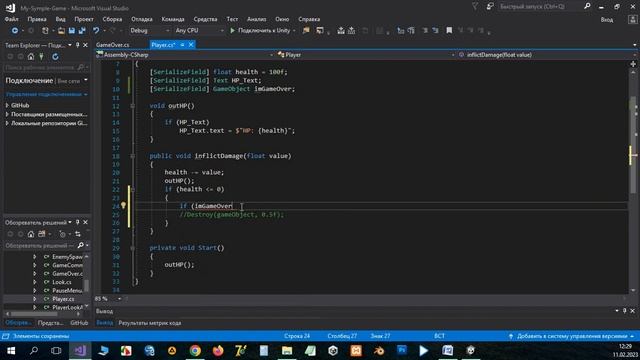Click the Save icon in toolbar
This screenshot has height=360, width=640.
(71, 31)
